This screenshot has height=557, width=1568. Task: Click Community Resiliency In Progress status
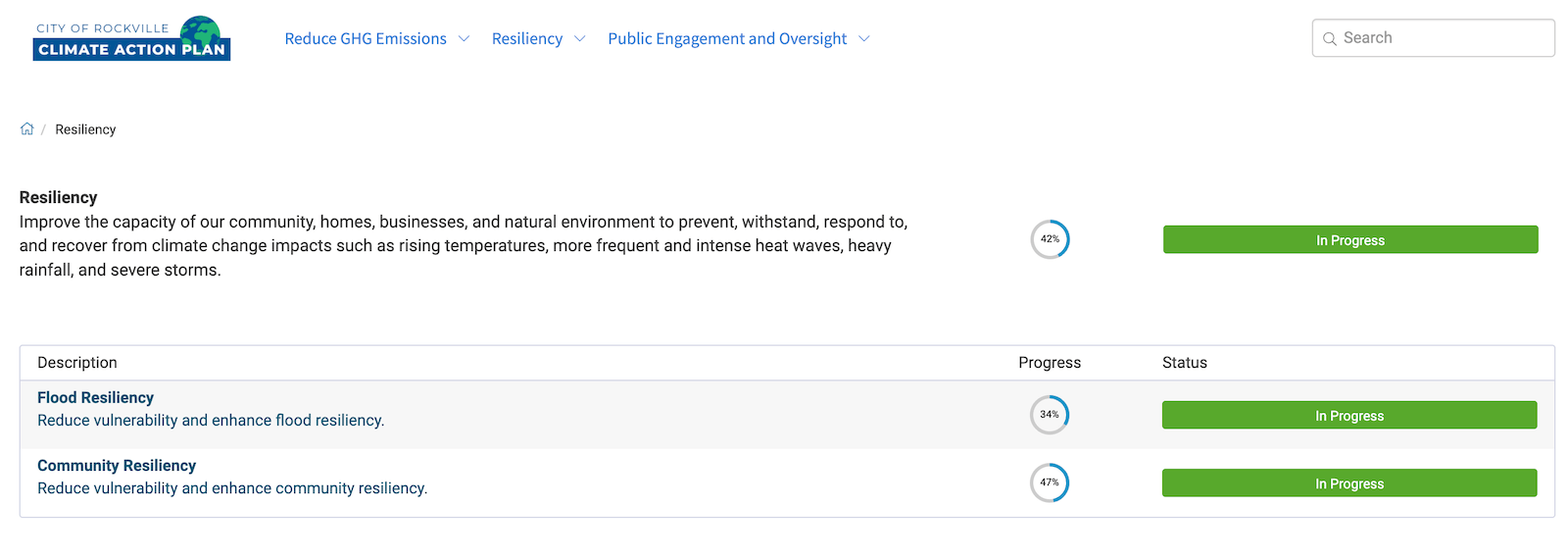(x=1349, y=482)
